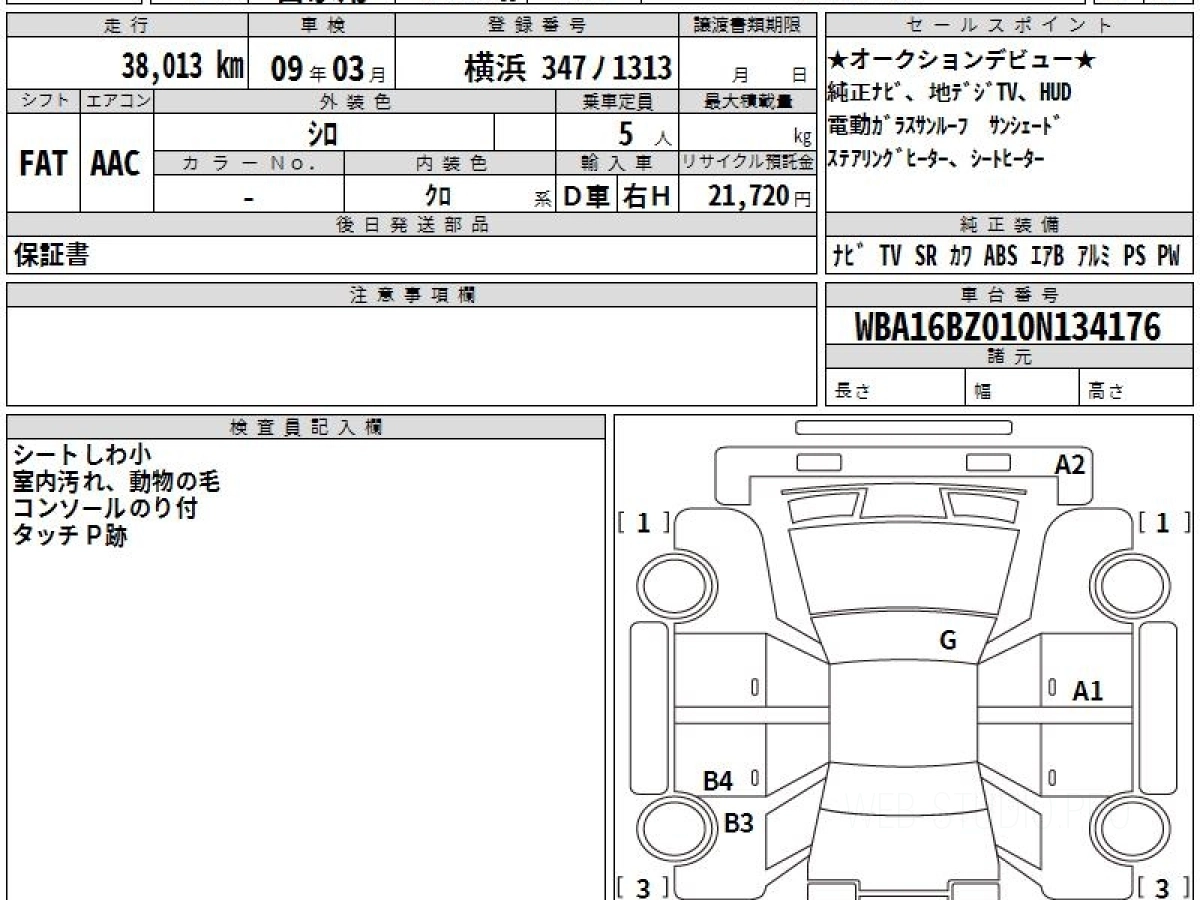Select inspector note シートしわ小
The height and width of the screenshot is (900, 1200).
click(83, 455)
